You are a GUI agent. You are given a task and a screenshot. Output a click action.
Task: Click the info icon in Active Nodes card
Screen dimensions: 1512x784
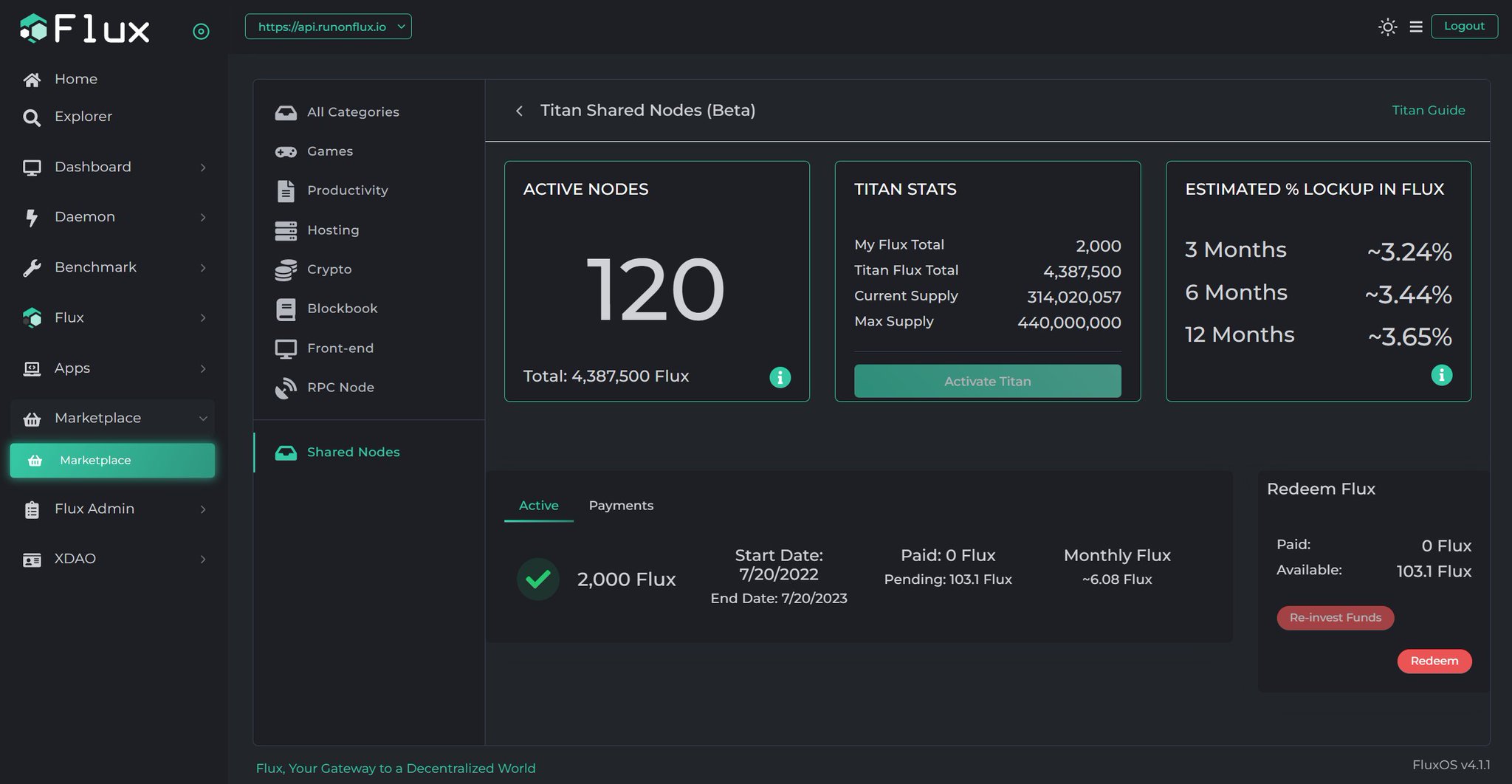pos(780,376)
